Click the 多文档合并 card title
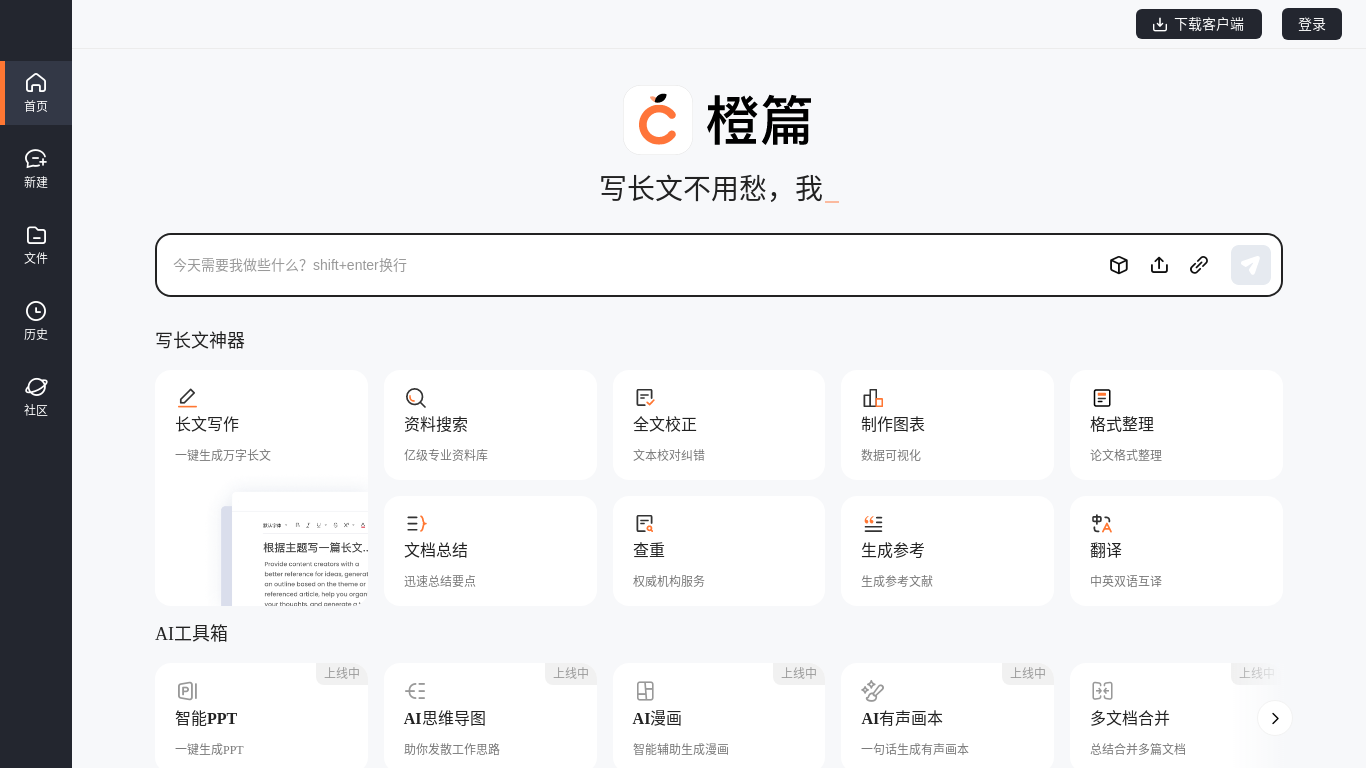Viewport: 1366px width, 768px height. pos(1130,718)
